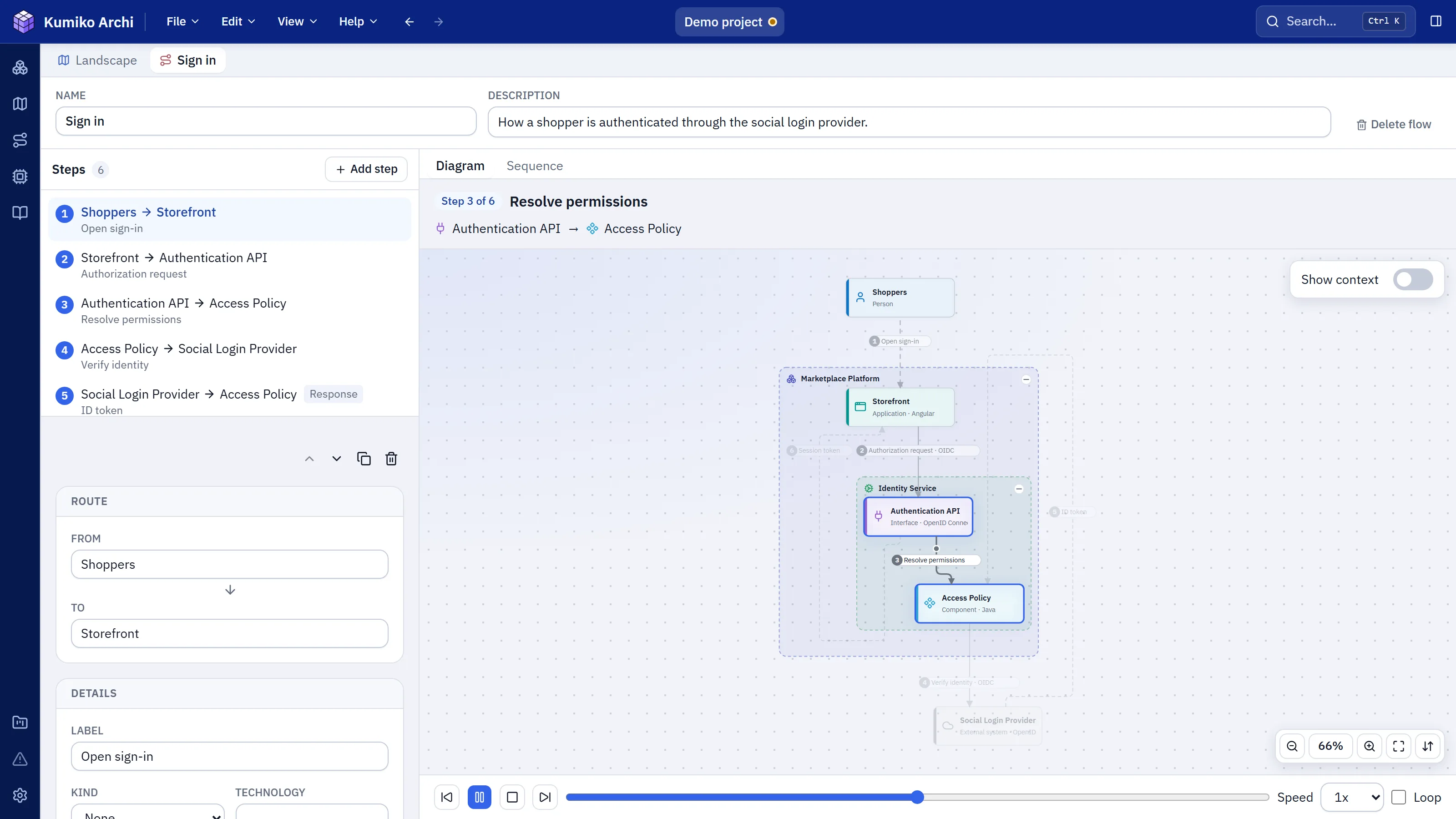Screen dimensions: 1456x819
Task: Zoom out the diagram
Action: [x=1292, y=746]
